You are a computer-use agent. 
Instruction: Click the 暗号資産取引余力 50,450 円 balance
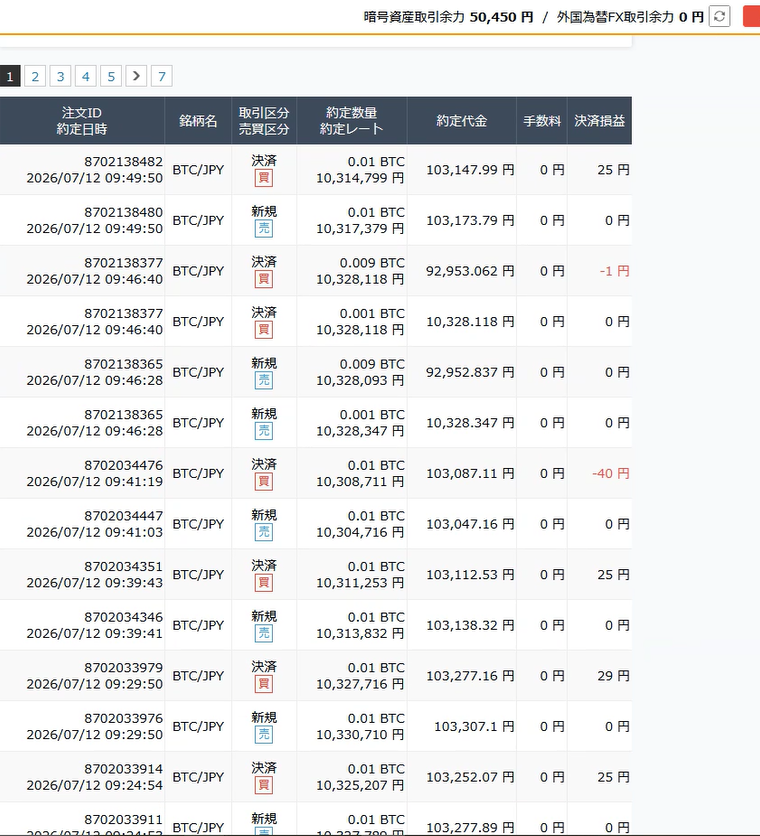[x=448, y=17]
